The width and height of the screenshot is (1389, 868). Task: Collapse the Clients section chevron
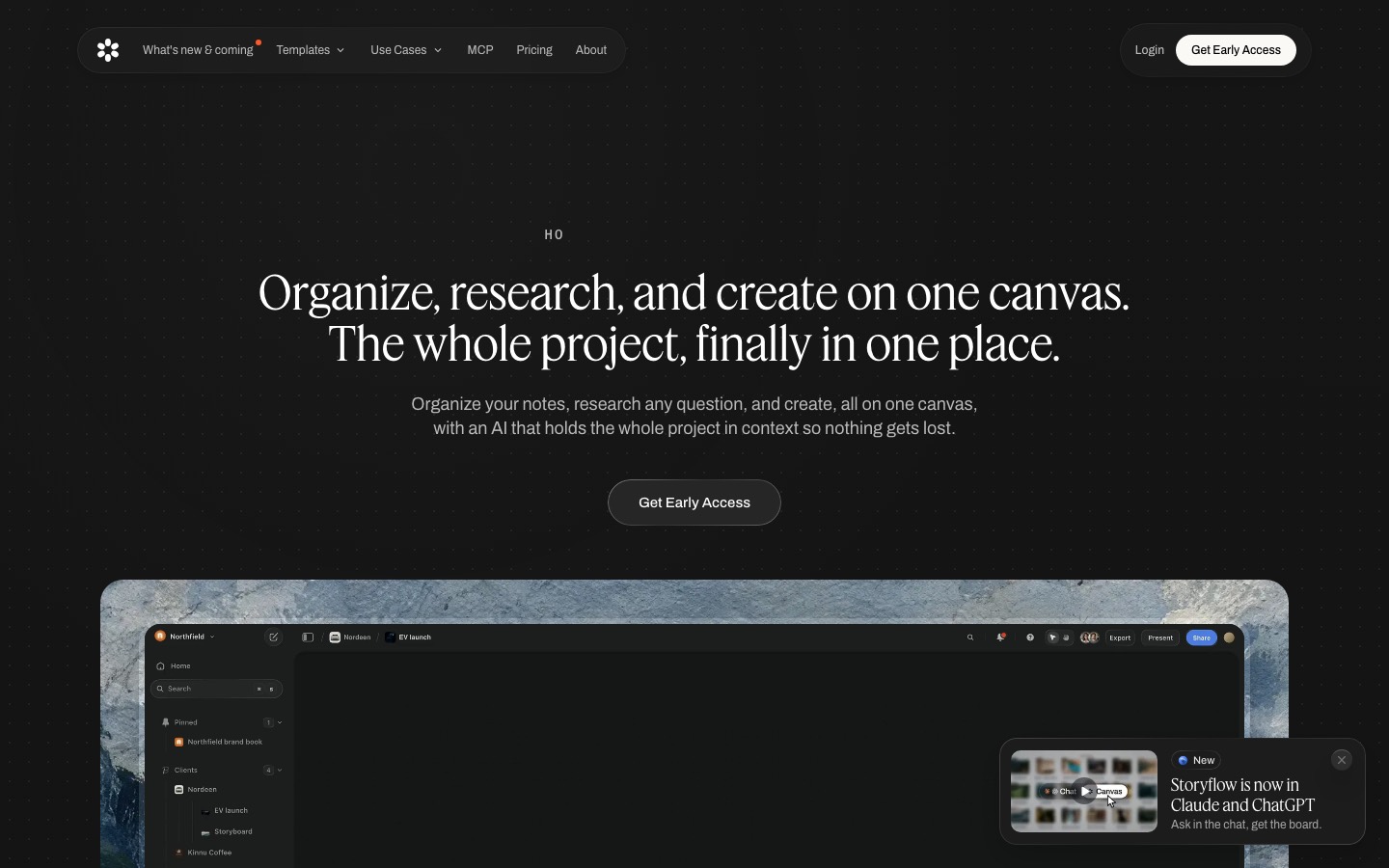click(280, 771)
